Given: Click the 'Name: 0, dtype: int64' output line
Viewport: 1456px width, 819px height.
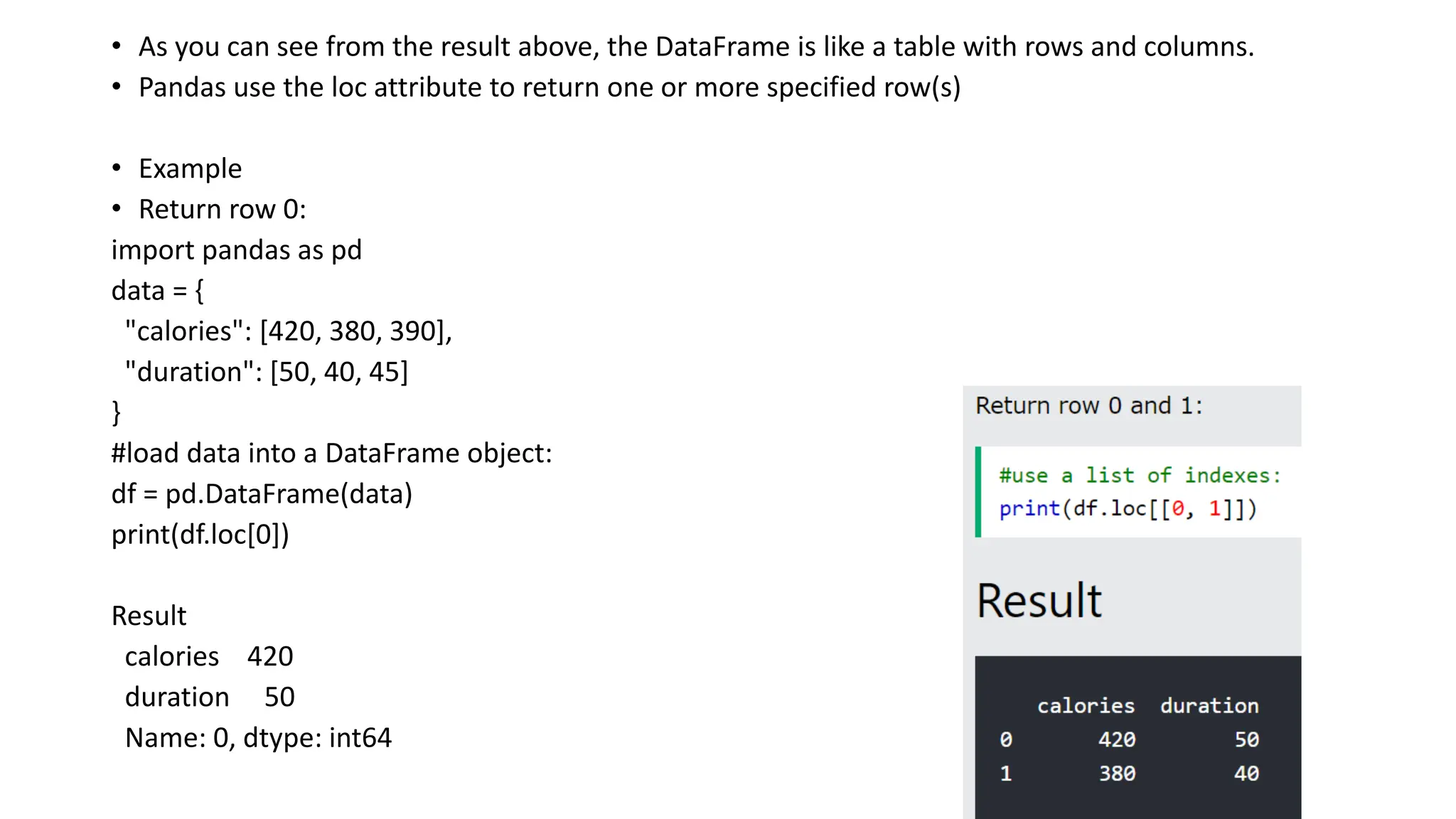Looking at the screenshot, I should tap(258, 738).
